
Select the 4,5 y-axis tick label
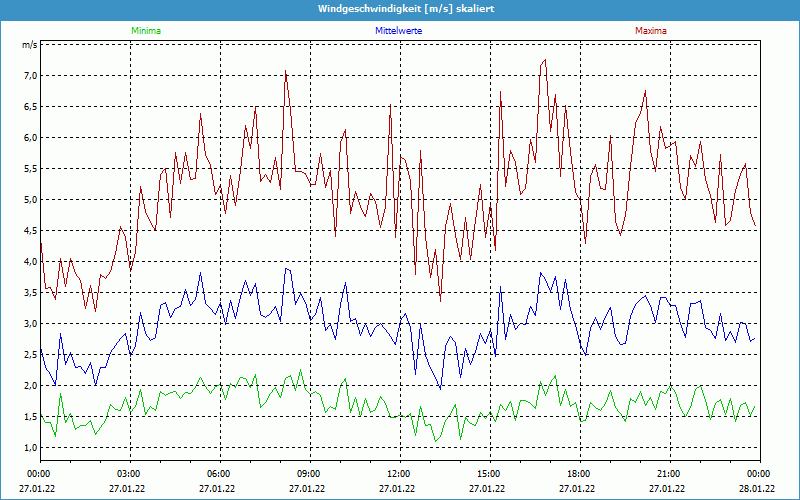point(30,230)
